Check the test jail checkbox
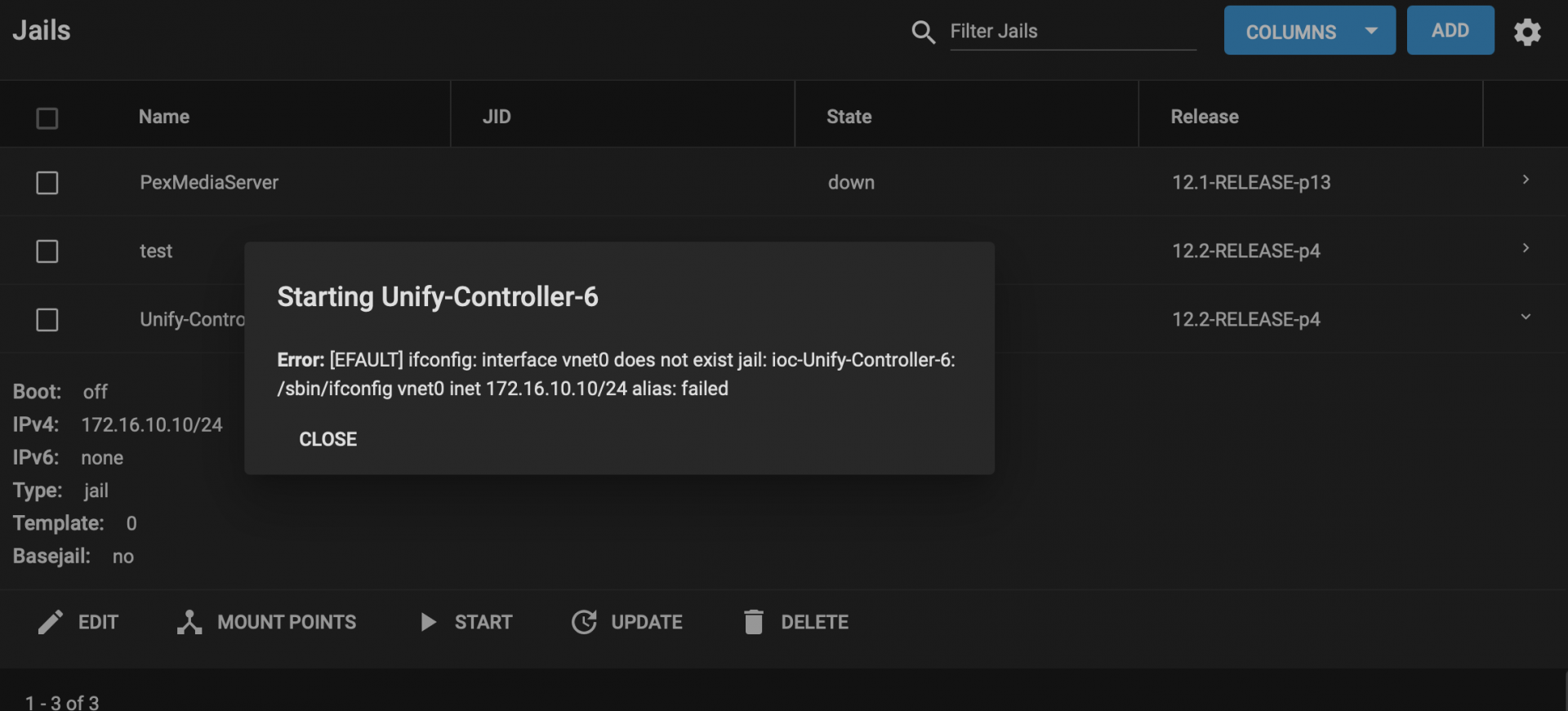This screenshot has height=711, width=1568. click(47, 251)
